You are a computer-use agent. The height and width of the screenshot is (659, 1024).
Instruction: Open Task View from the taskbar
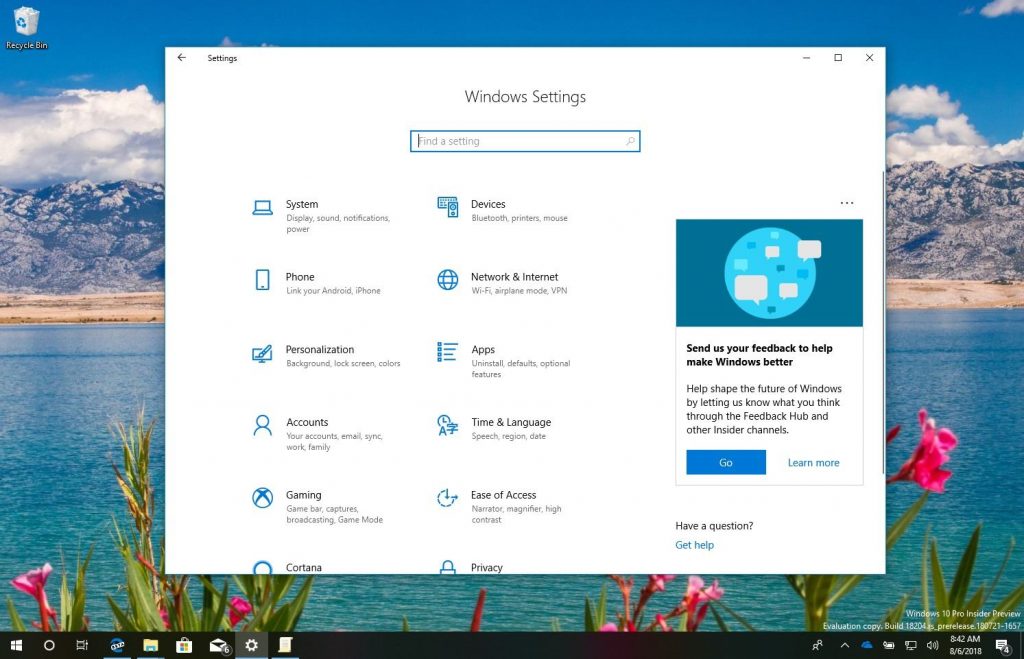[83, 646]
